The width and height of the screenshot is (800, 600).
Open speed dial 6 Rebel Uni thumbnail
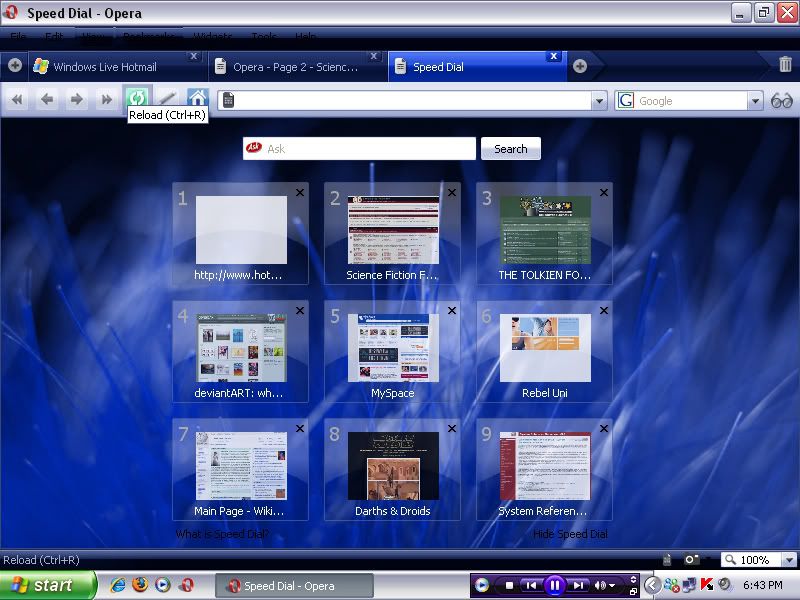pos(545,348)
